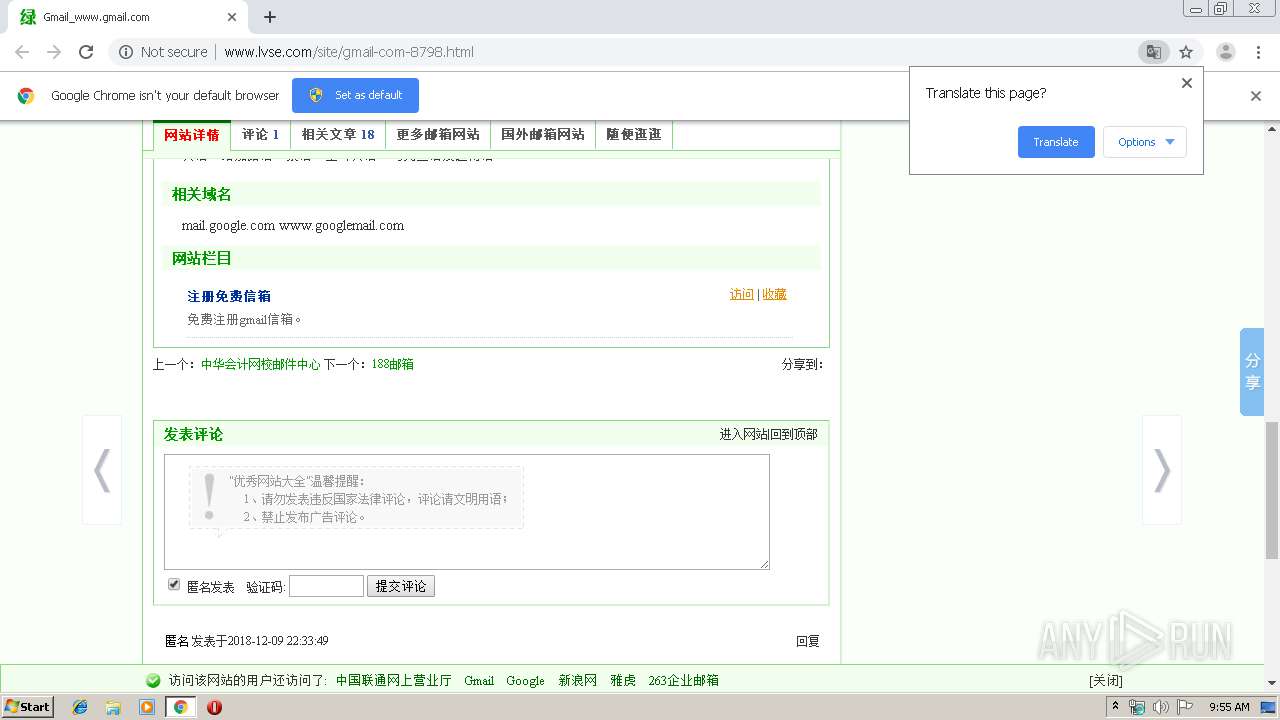
Task: Close the bottom bar with [关闭]
Action: [1106, 681]
